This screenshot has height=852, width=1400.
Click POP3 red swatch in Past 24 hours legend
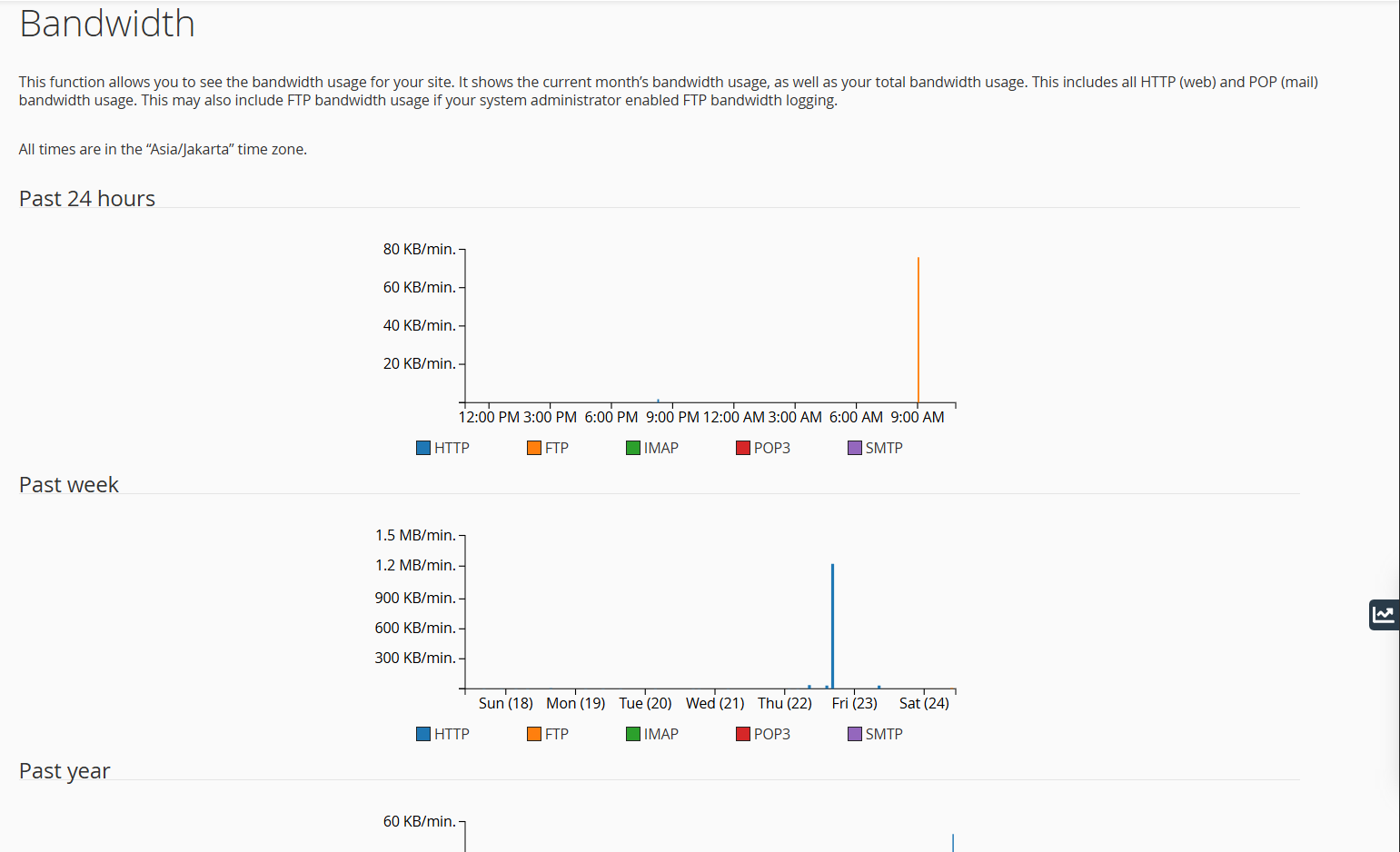click(743, 448)
